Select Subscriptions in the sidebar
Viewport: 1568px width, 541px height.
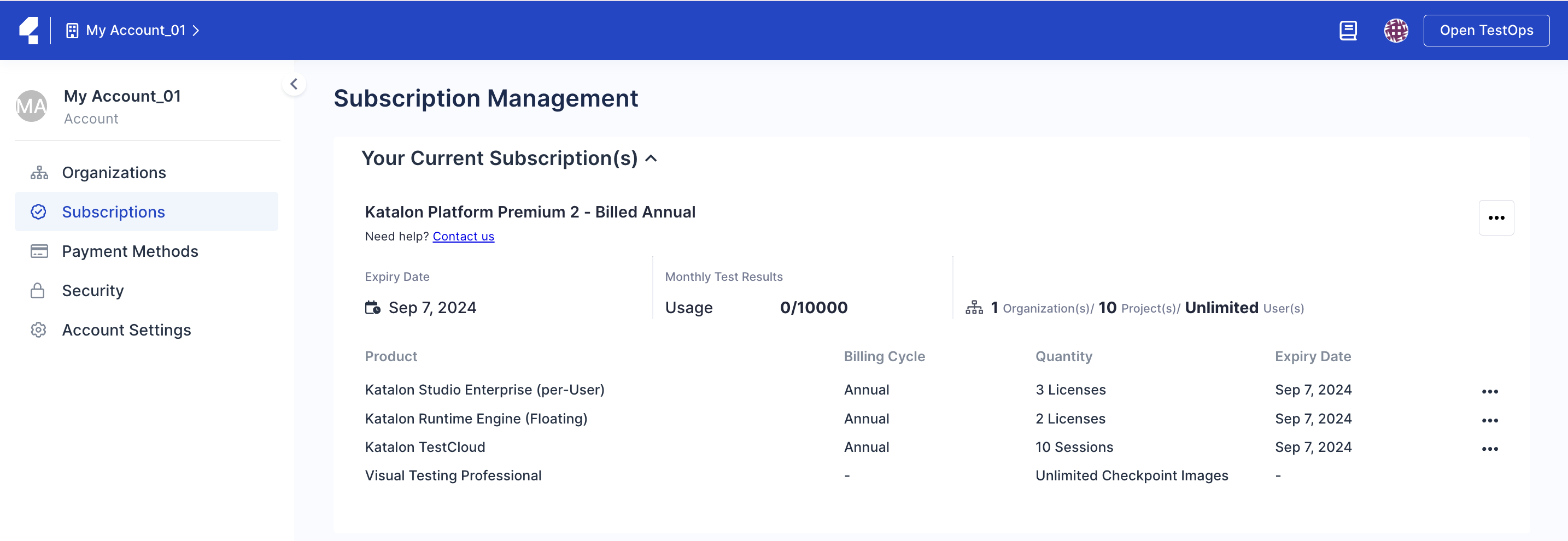(113, 212)
